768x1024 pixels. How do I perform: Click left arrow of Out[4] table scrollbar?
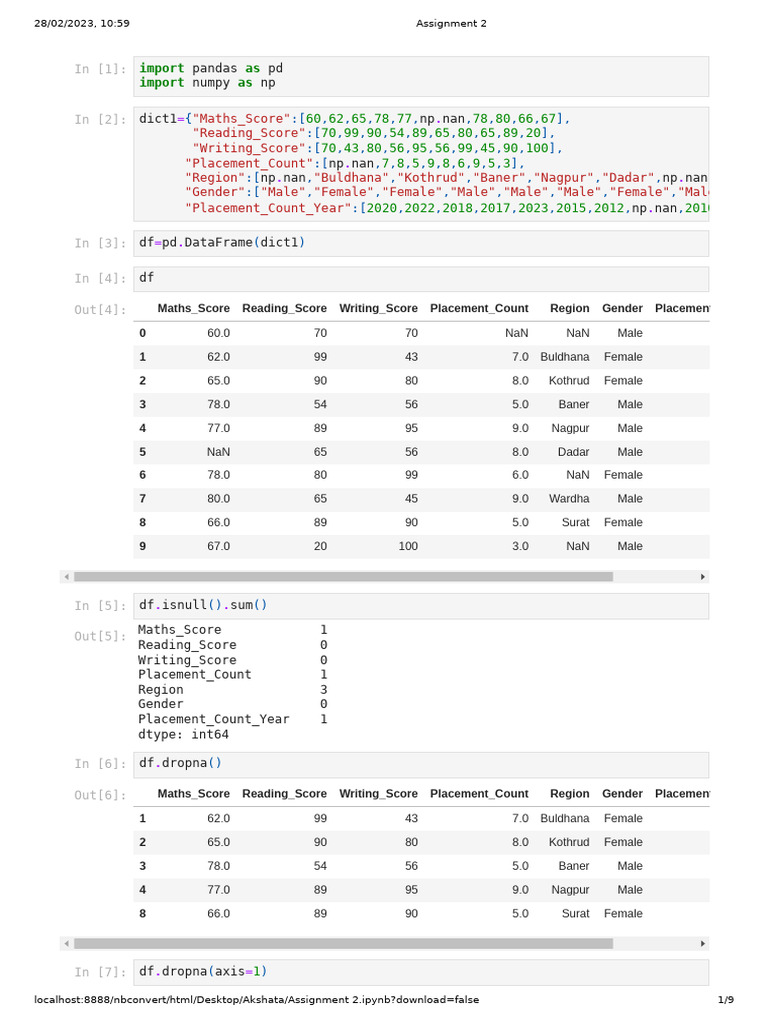pos(67,577)
